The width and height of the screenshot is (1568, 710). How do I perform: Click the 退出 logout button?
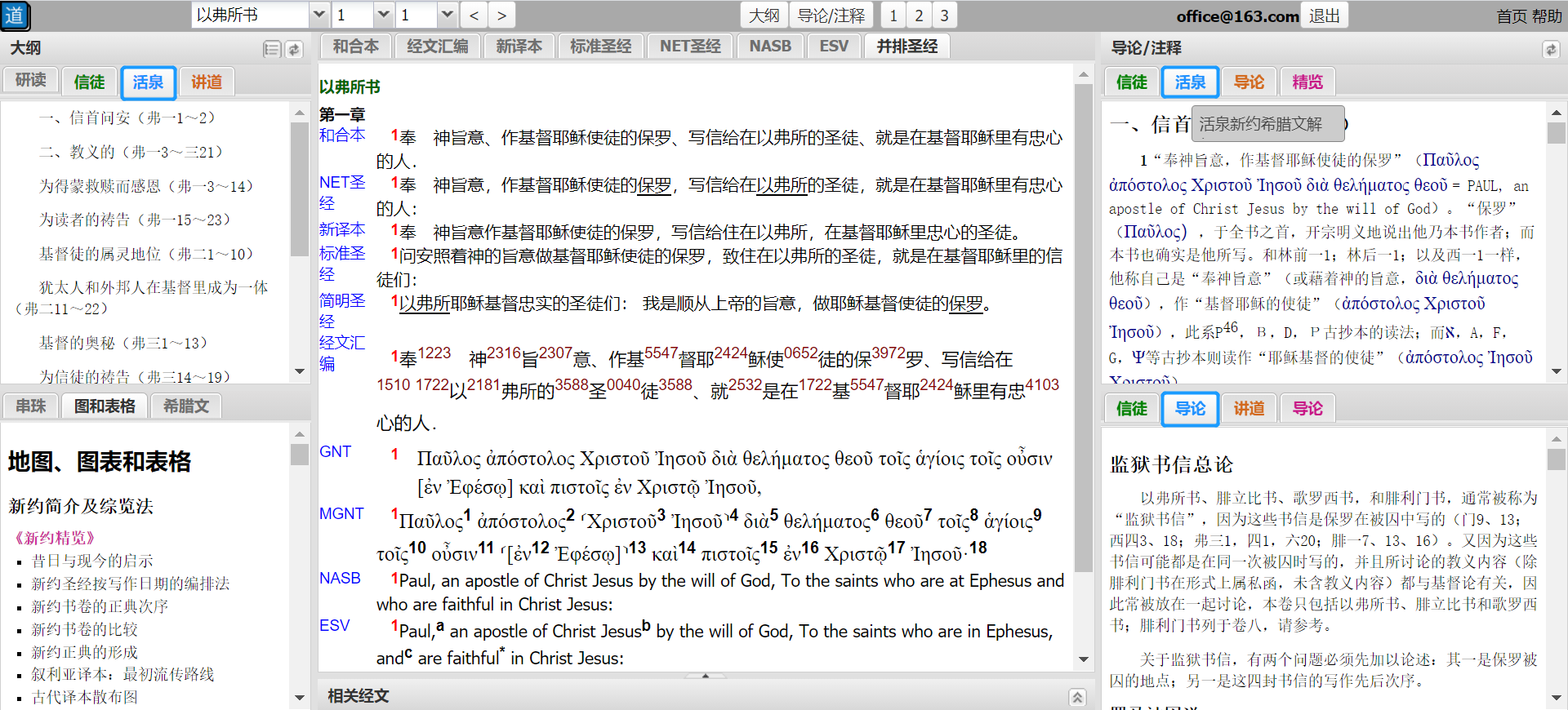[x=1325, y=16]
